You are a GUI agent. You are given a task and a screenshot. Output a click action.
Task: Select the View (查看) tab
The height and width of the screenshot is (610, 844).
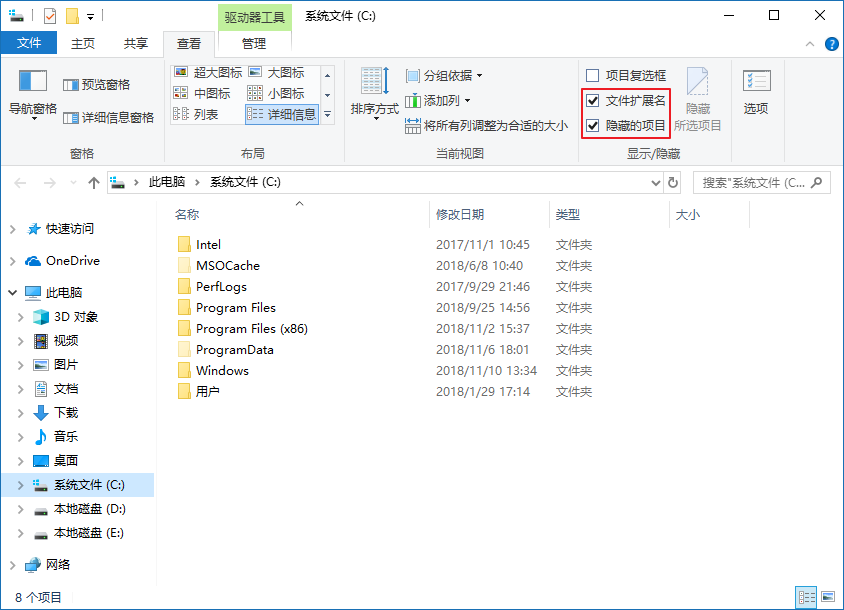(x=188, y=44)
